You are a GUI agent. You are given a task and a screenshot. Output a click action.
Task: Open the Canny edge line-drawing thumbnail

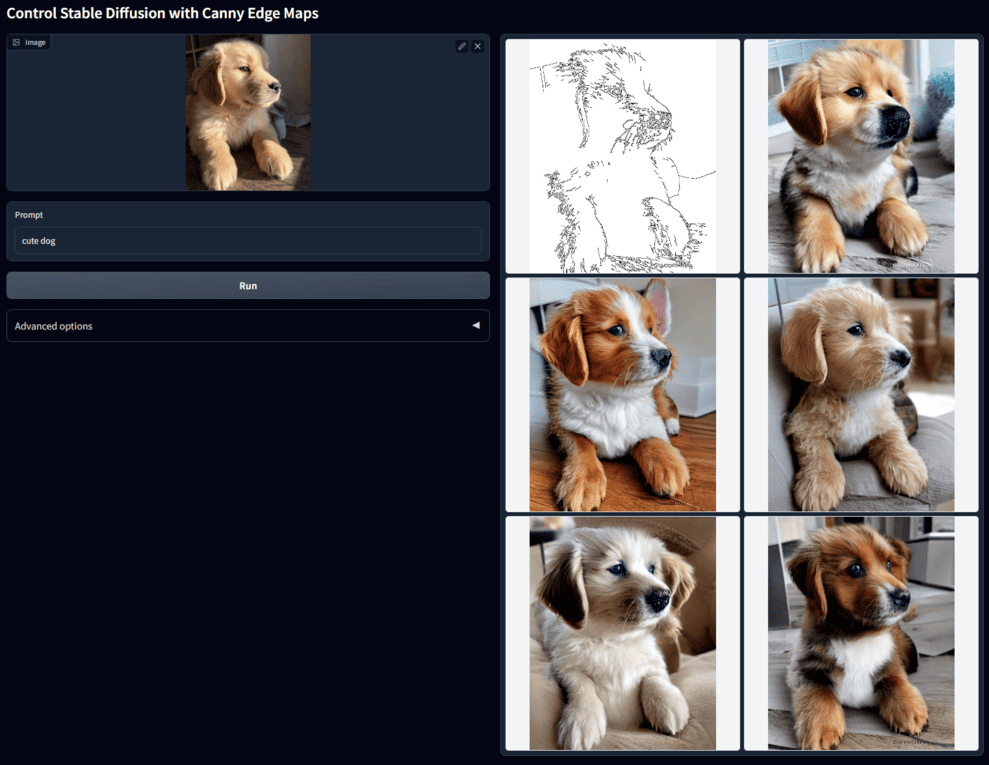pos(622,156)
